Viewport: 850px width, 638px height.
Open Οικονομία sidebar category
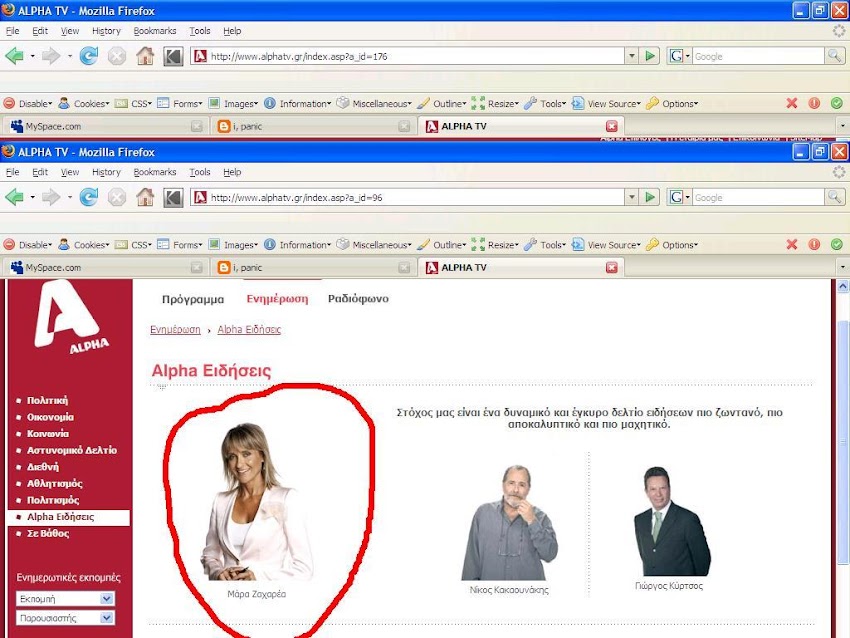click(50, 417)
